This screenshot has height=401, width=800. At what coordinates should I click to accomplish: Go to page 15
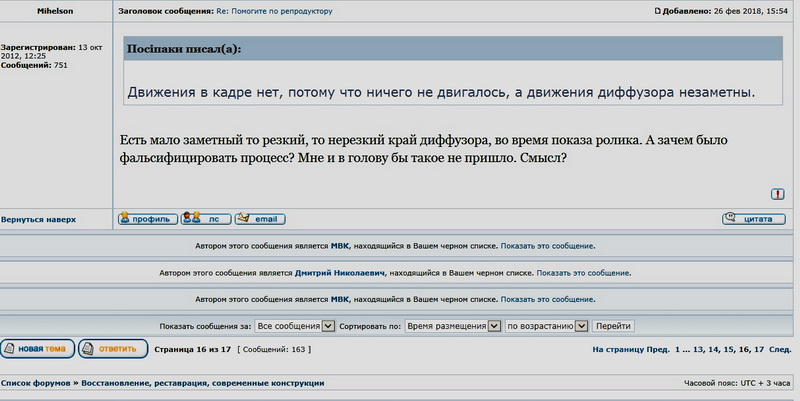point(728,349)
